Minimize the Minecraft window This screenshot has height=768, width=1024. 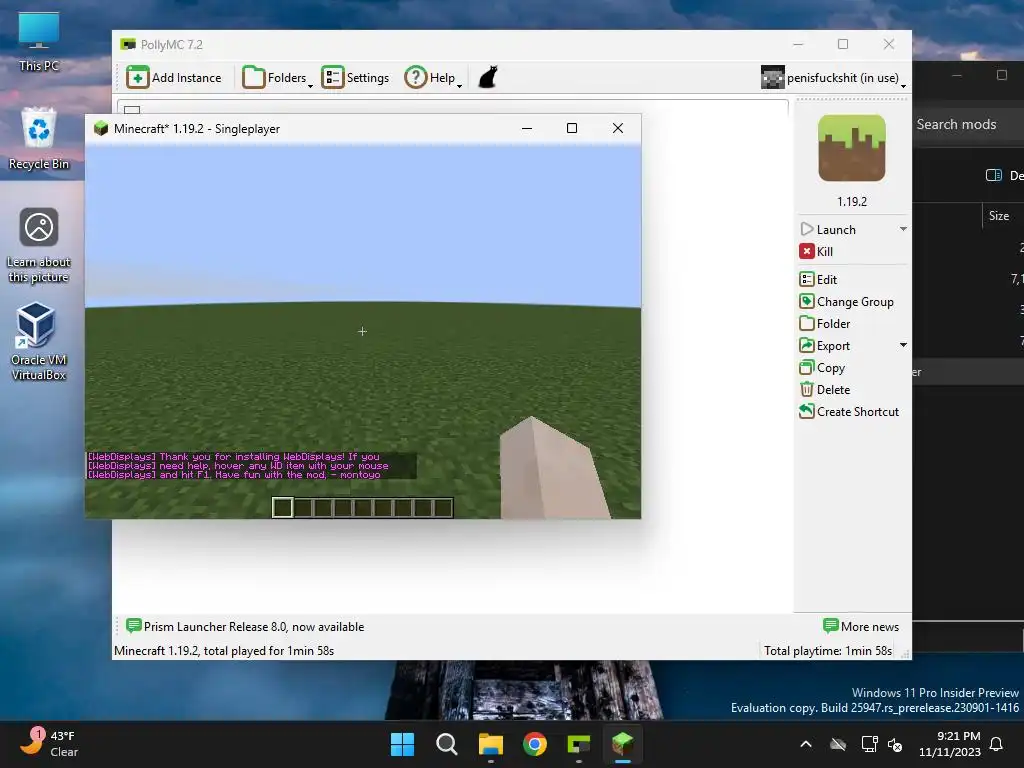click(x=526, y=128)
